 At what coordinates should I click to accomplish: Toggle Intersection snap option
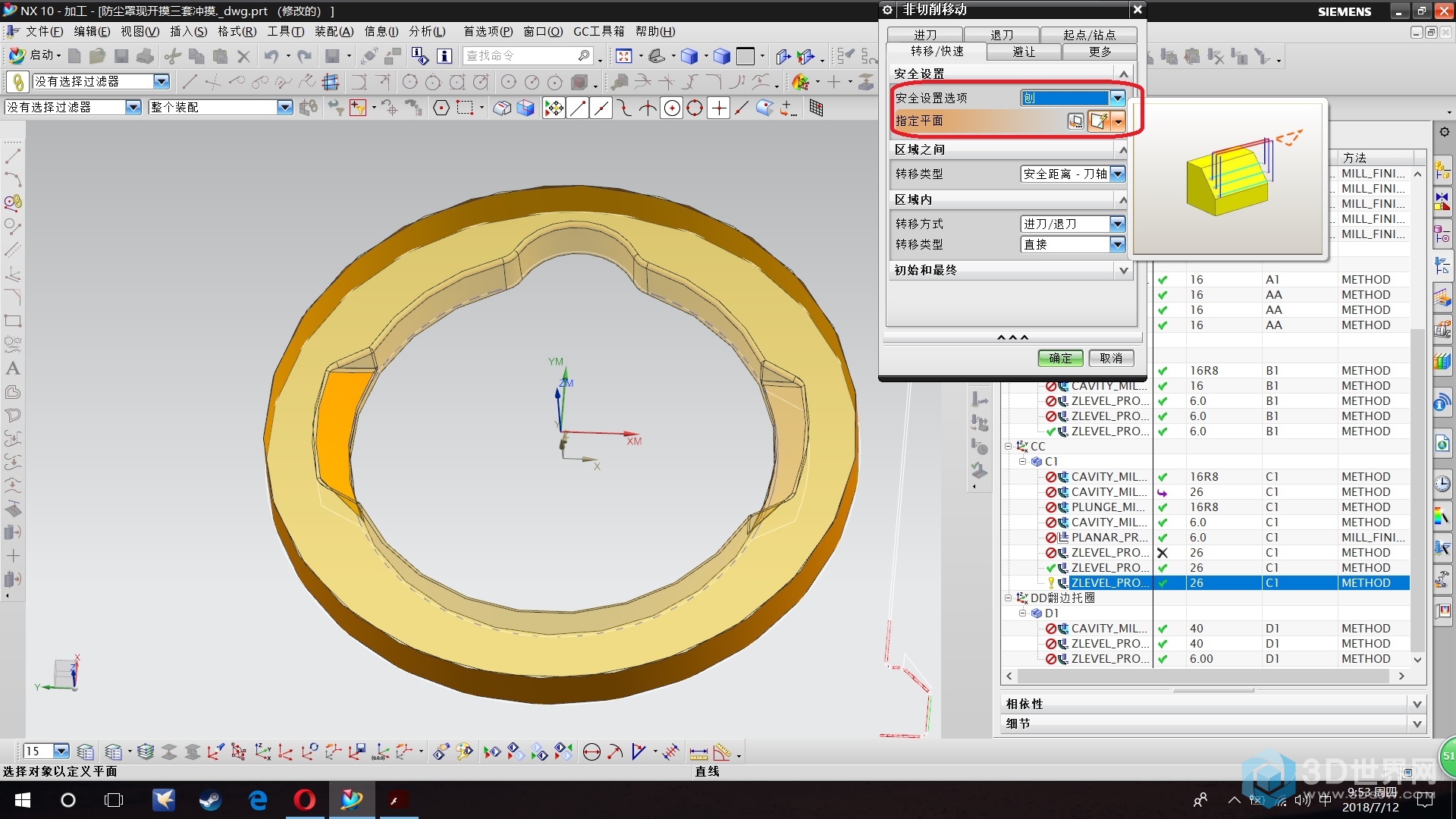coord(648,108)
